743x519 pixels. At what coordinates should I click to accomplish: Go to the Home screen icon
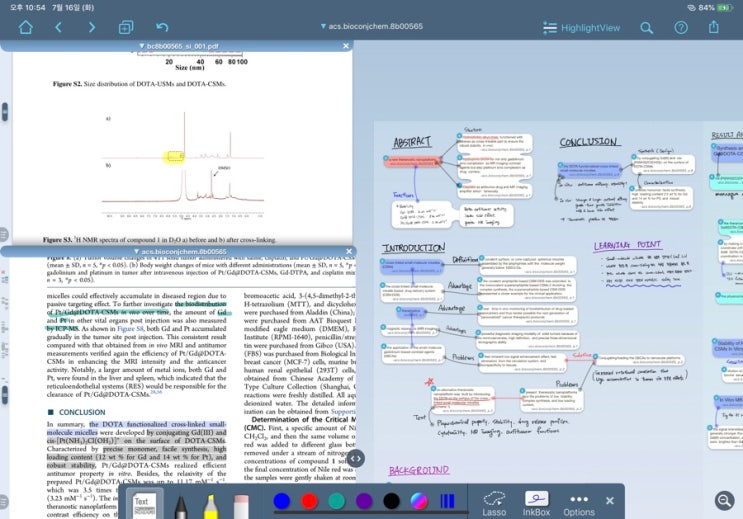tap(26, 27)
